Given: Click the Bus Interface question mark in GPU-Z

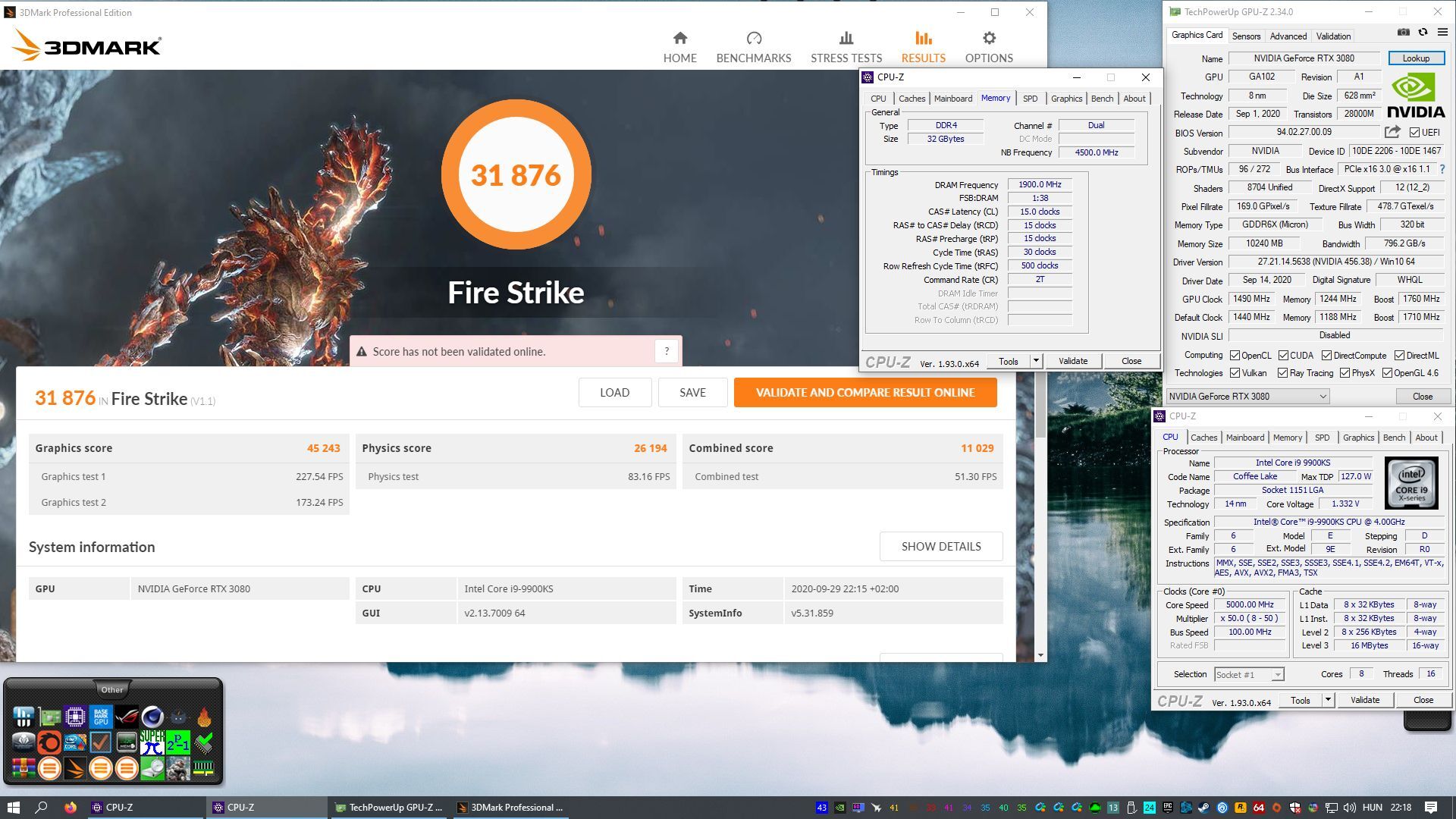Looking at the screenshot, I should coord(1442,169).
